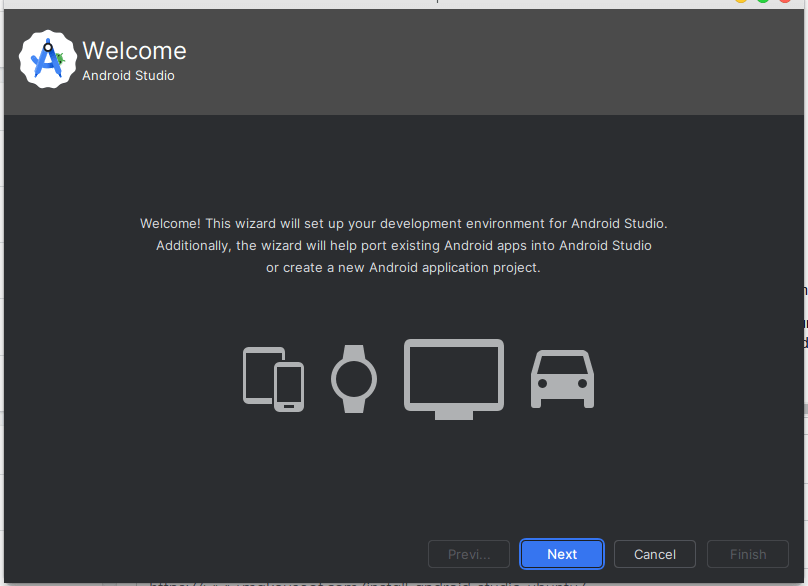Click the Wear OS watch icon

click(x=354, y=379)
